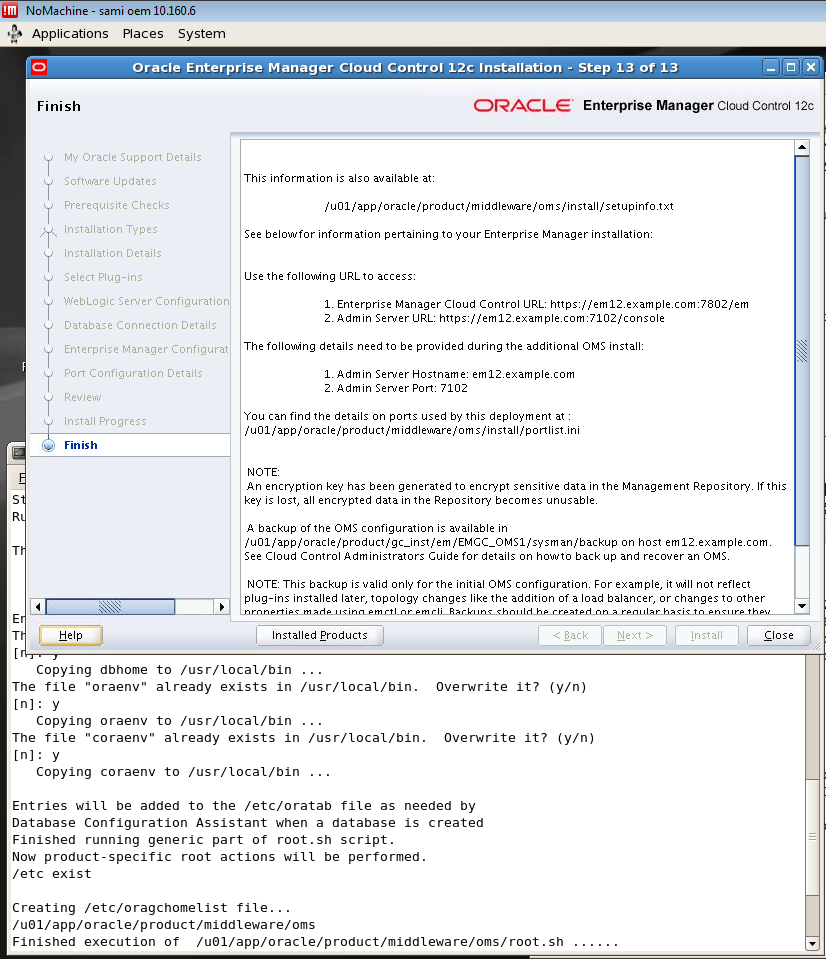Click step list scroll right arrow
826x959 pixels.
click(x=221, y=607)
